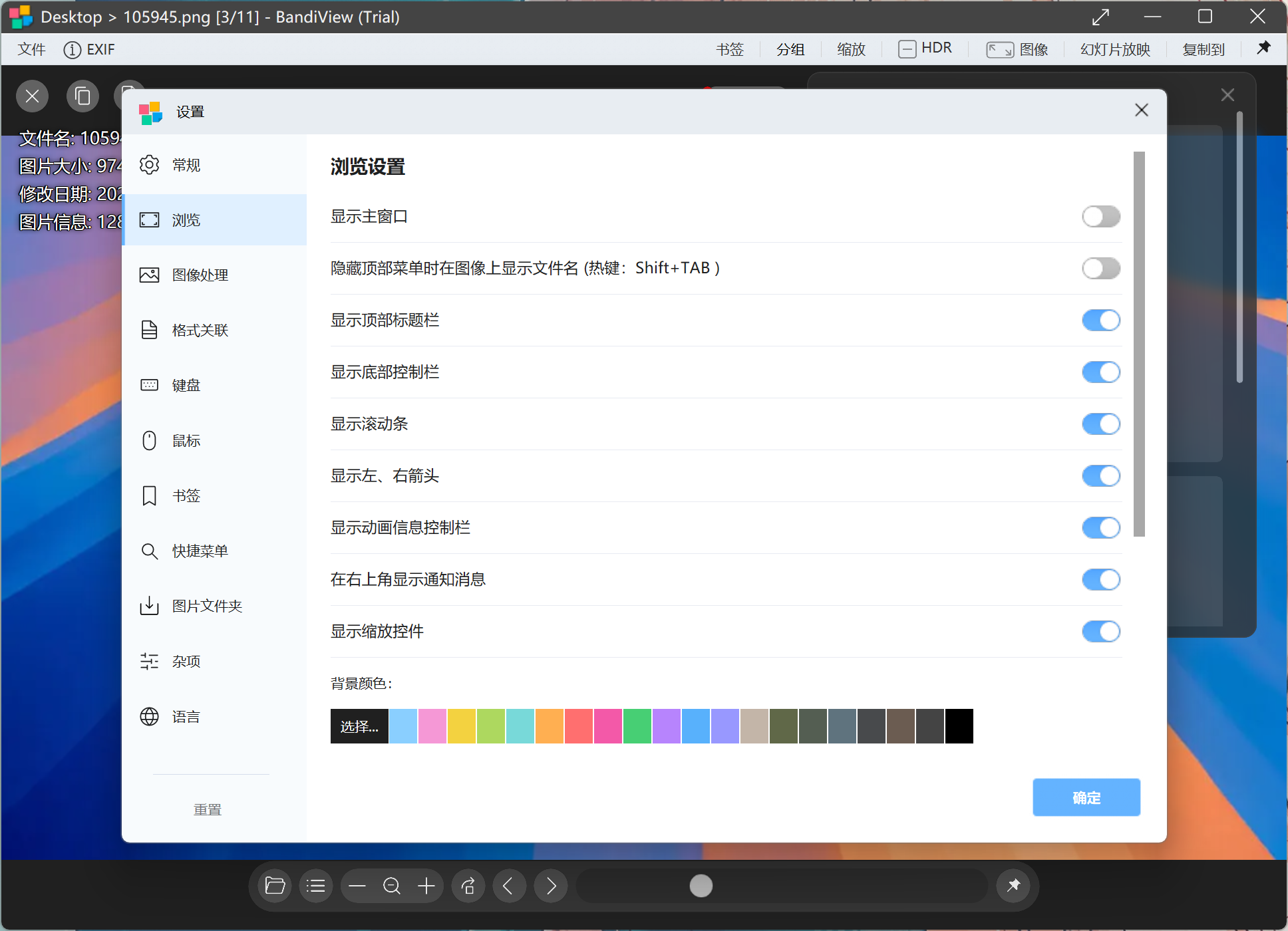
Task: Rotate the image with the rotate icon
Action: [x=468, y=886]
